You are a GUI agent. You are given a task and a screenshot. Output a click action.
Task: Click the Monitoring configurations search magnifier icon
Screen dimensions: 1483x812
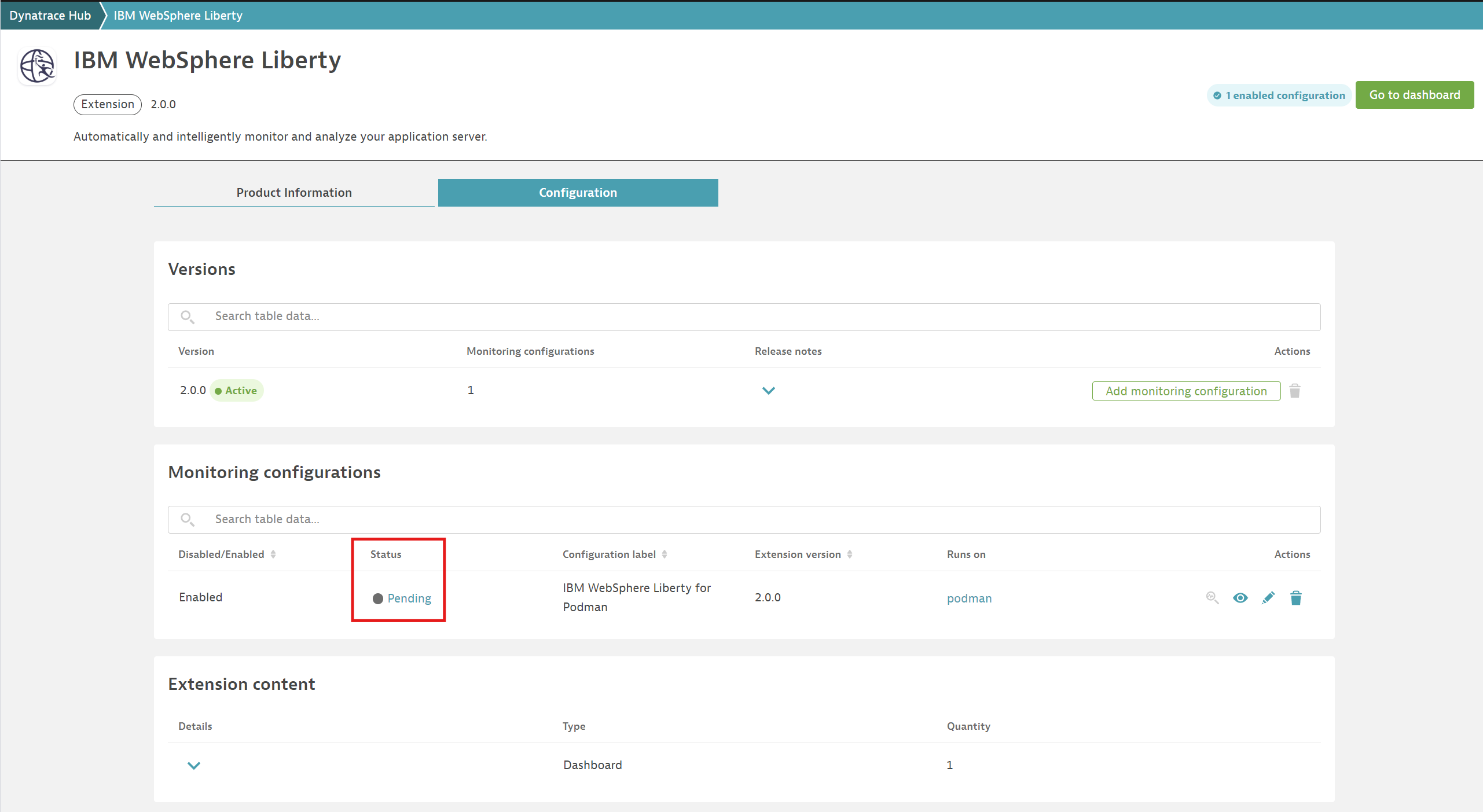pos(187,520)
